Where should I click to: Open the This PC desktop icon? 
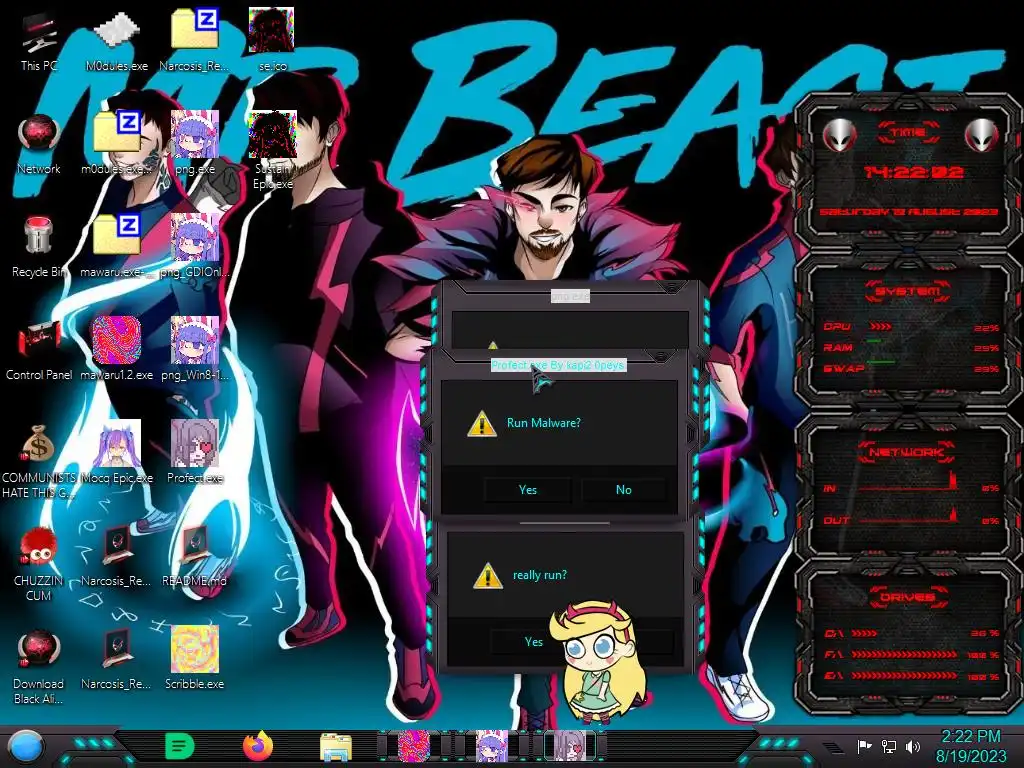39,40
